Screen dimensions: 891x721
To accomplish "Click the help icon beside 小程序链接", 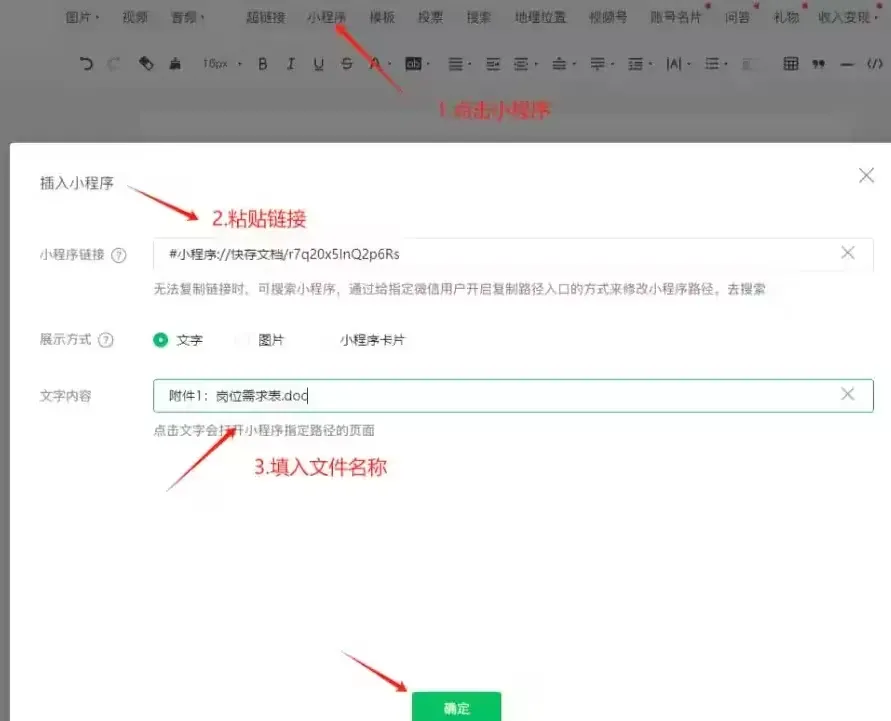I will point(118,255).
